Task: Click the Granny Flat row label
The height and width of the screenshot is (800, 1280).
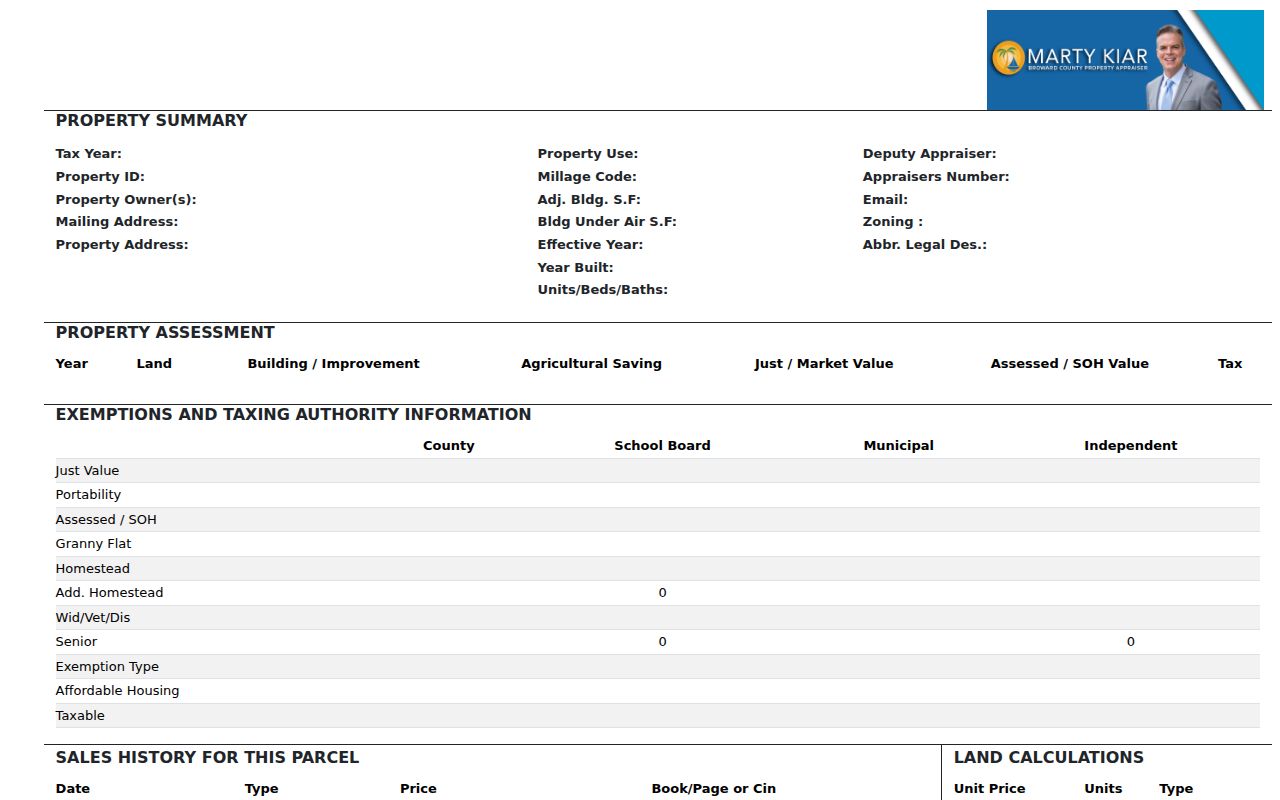Action: pos(94,544)
